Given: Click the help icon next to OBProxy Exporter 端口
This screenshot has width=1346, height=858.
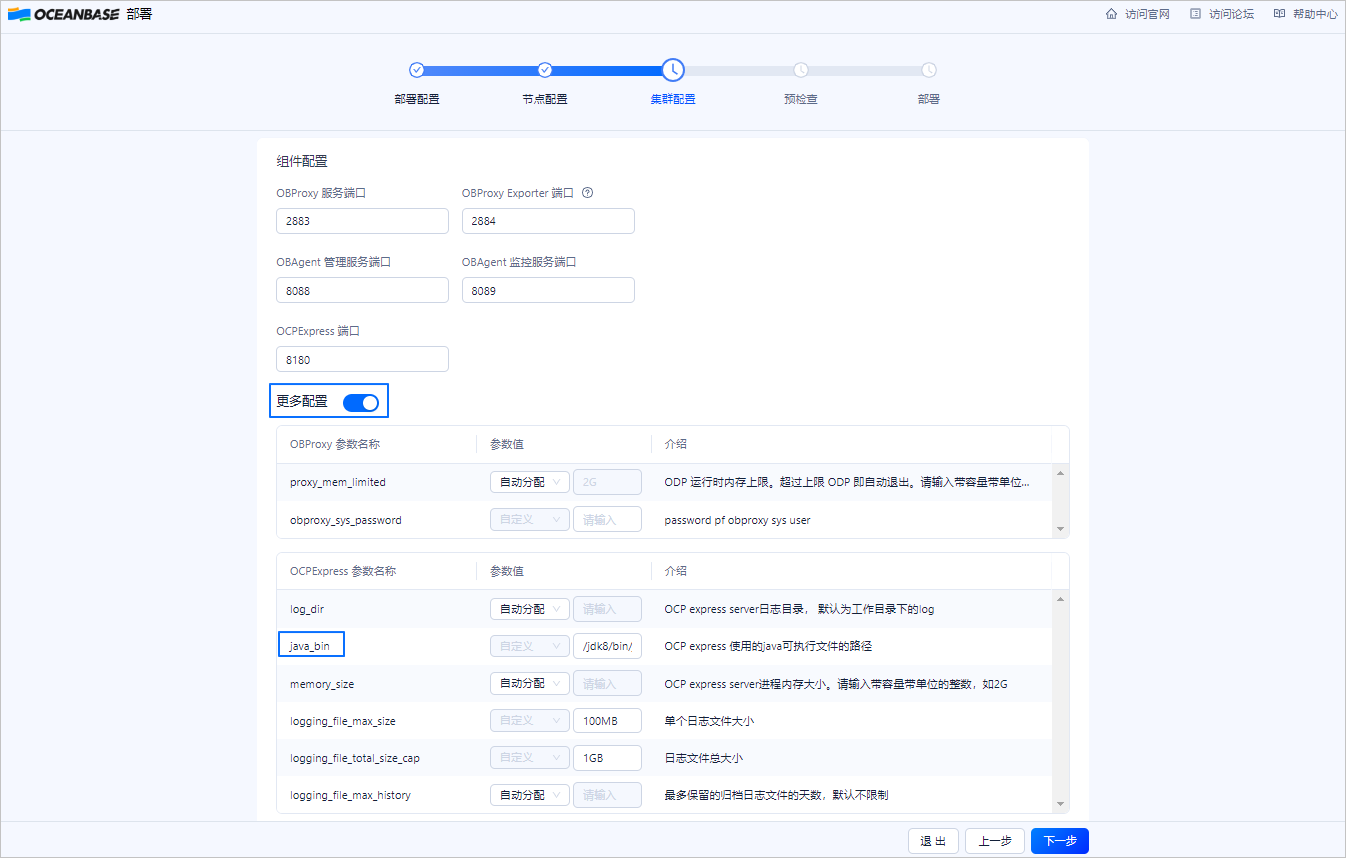Looking at the screenshot, I should pos(588,193).
